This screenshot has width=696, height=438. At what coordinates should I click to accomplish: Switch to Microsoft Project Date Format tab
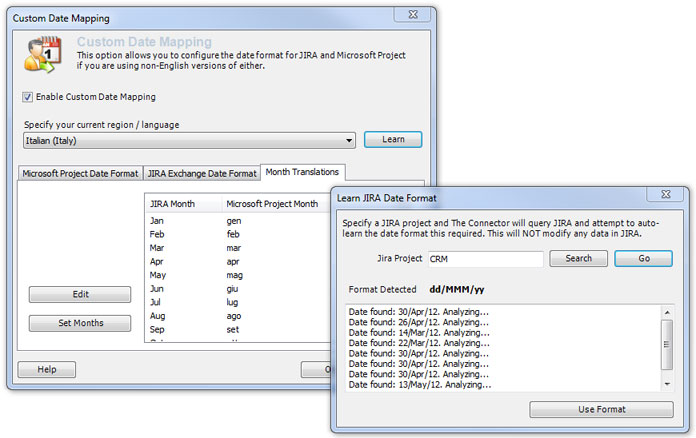80,174
